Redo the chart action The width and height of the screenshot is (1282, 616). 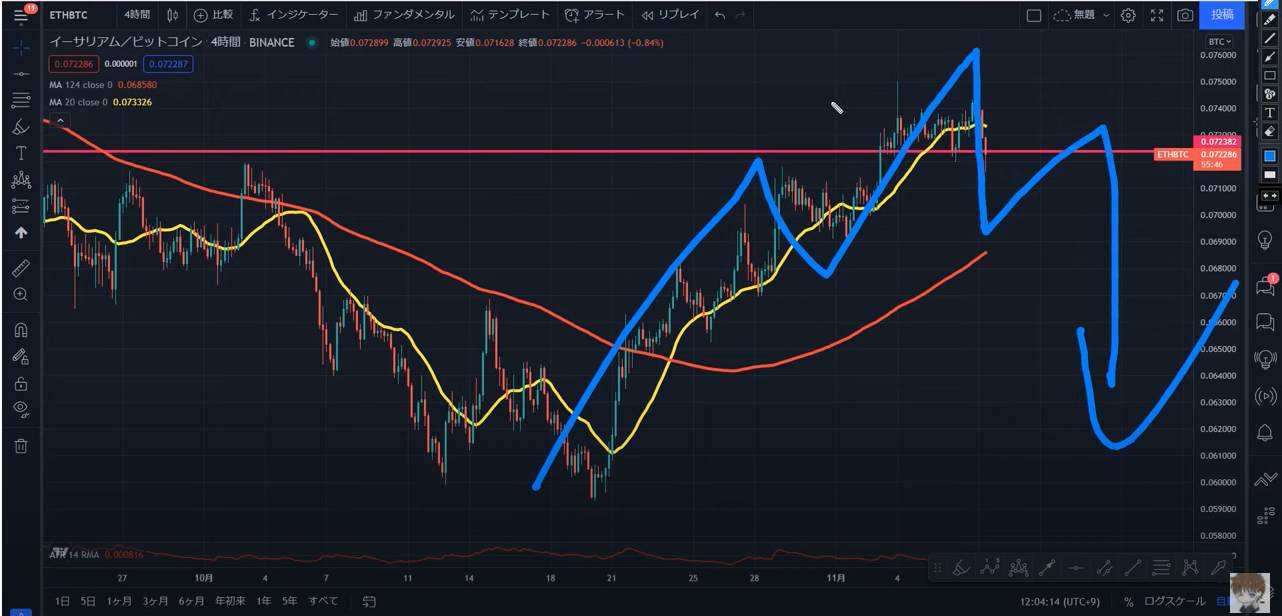pos(740,15)
